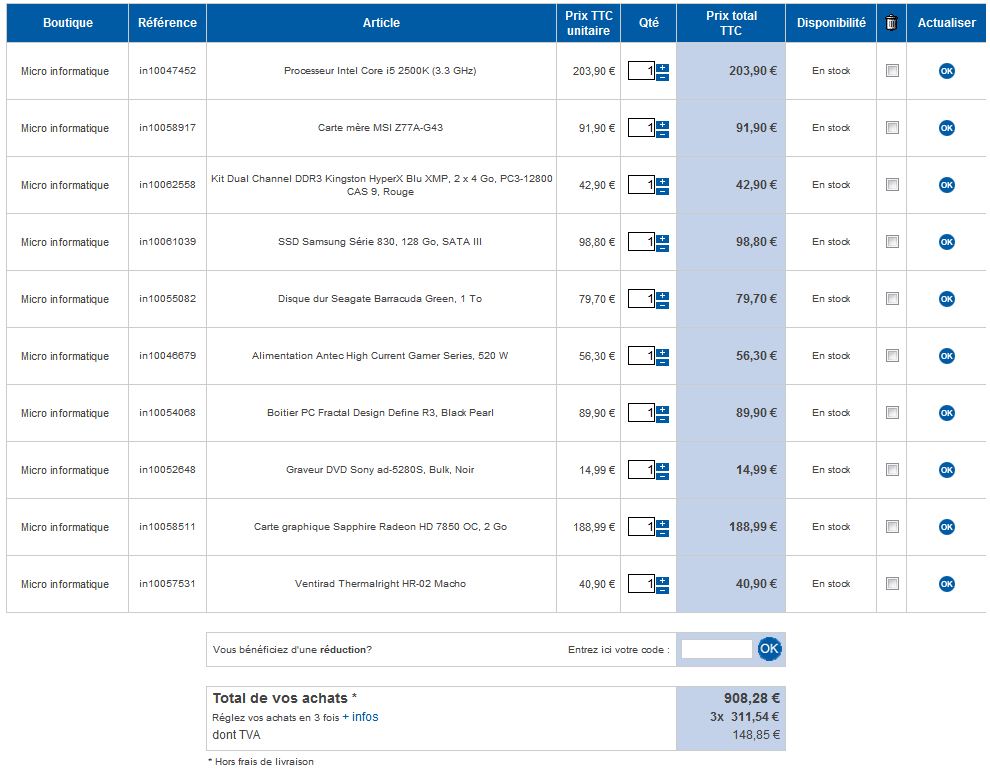Click quantity field of Ventirad Thermalright row
This screenshot has width=990, height=779.
pyautogui.click(x=641, y=584)
